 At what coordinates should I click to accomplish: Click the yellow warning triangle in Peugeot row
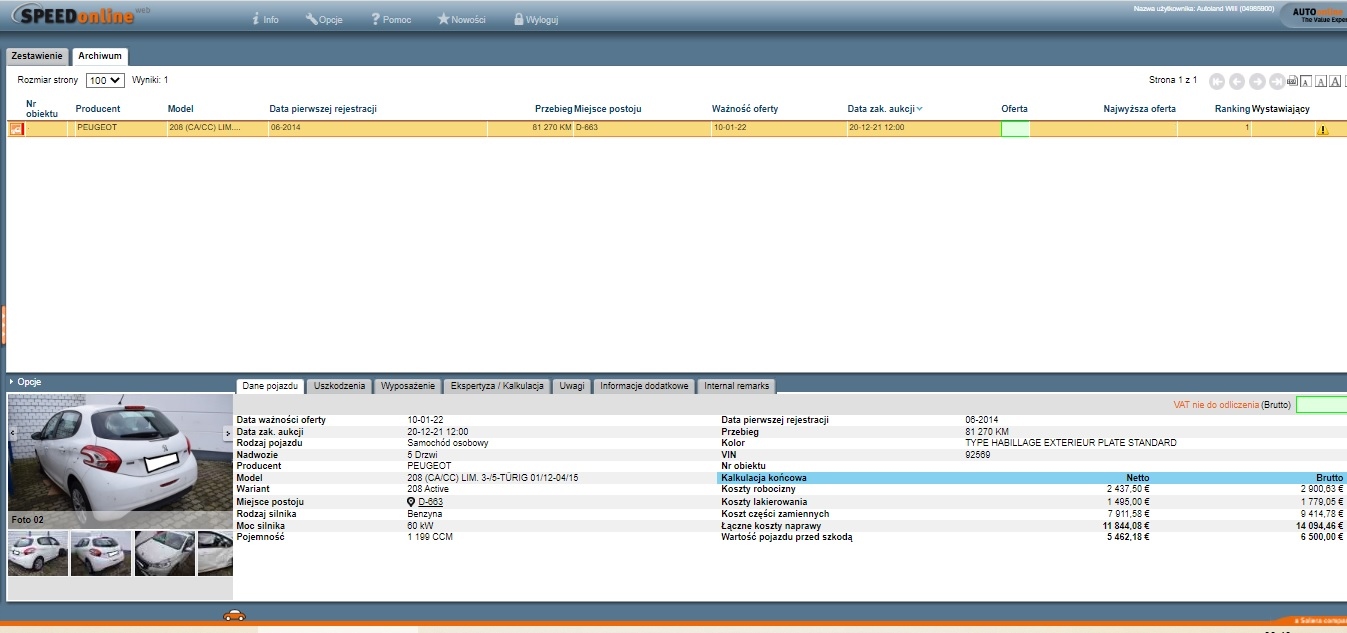point(1322,130)
